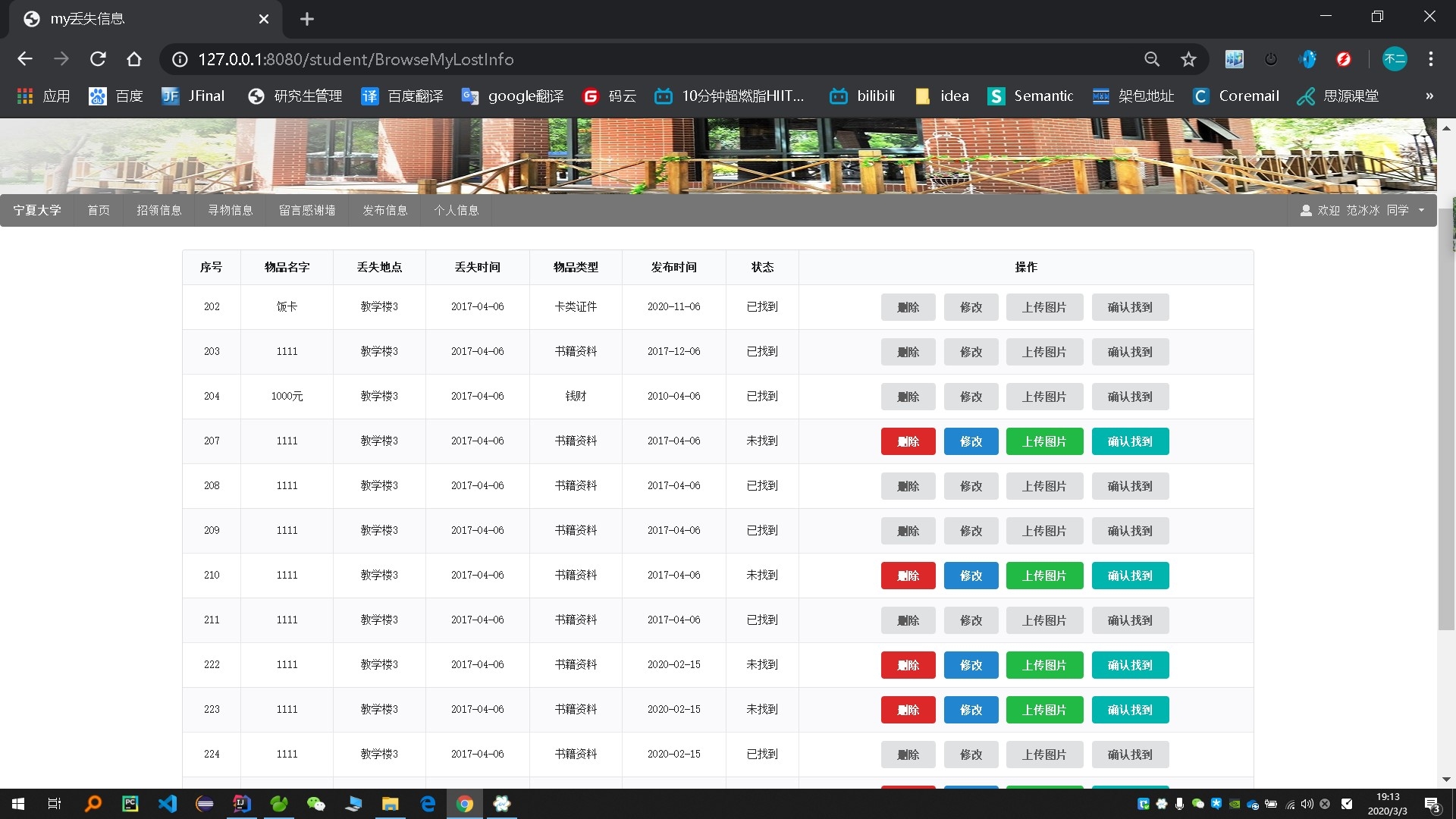This screenshot has width=1456, height=819.
Task: Click the browser reload page icon
Action: pyautogui.click(x=98, y=59)
